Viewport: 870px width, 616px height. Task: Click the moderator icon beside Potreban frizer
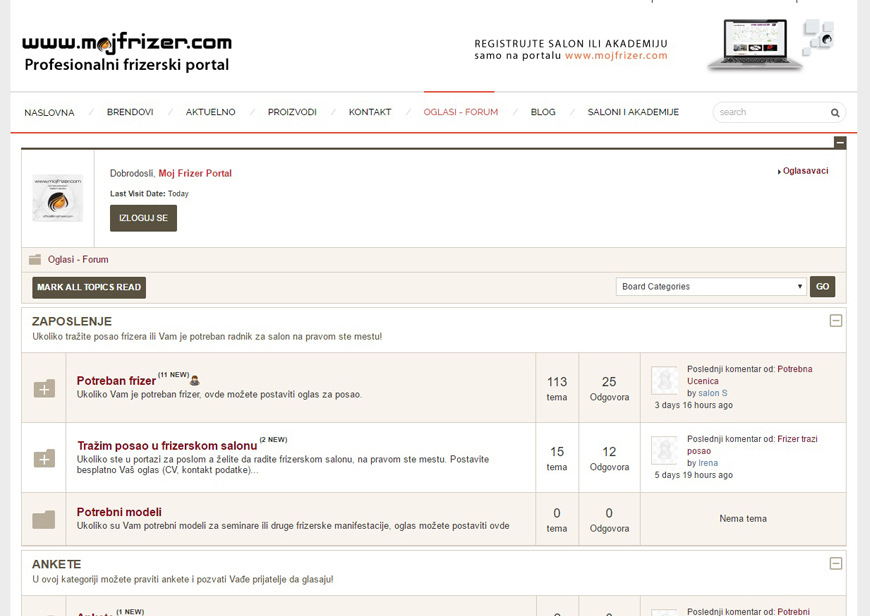click(x=195, y=380)
